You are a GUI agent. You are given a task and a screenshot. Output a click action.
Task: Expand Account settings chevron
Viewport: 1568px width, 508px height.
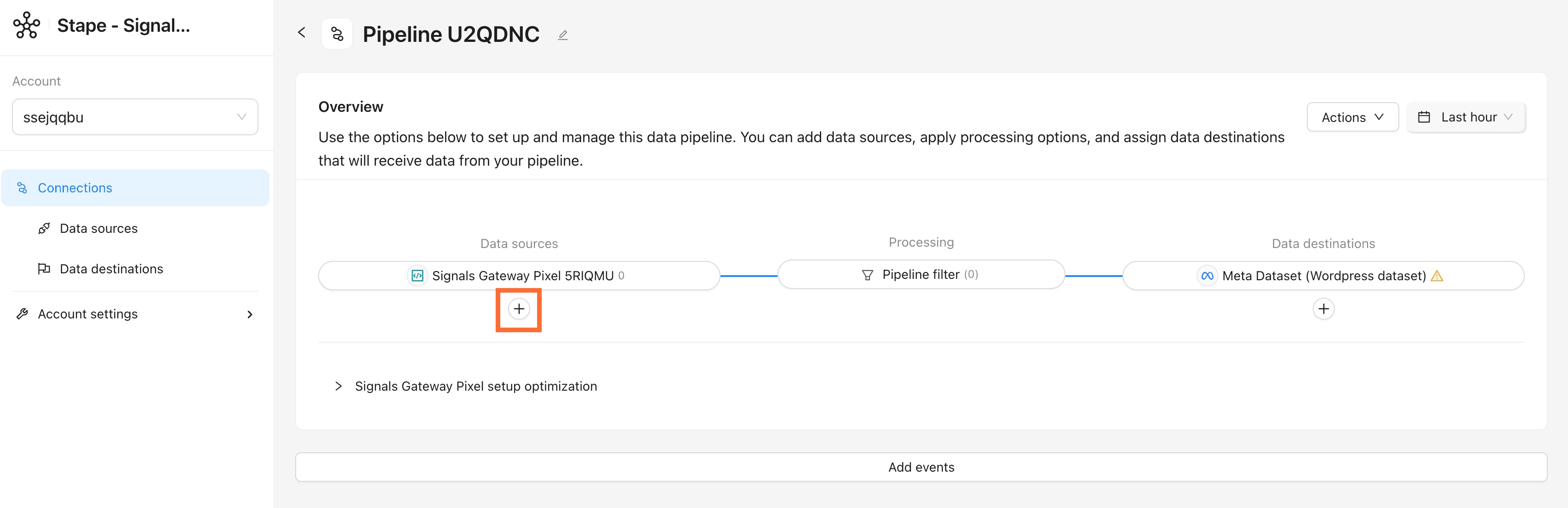250,314
